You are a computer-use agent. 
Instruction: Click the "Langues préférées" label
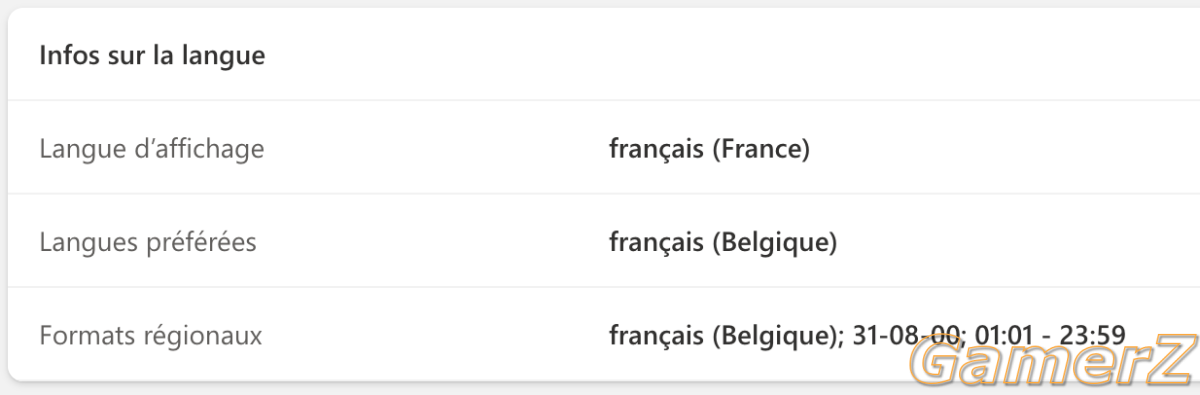[x=147, y=242]
